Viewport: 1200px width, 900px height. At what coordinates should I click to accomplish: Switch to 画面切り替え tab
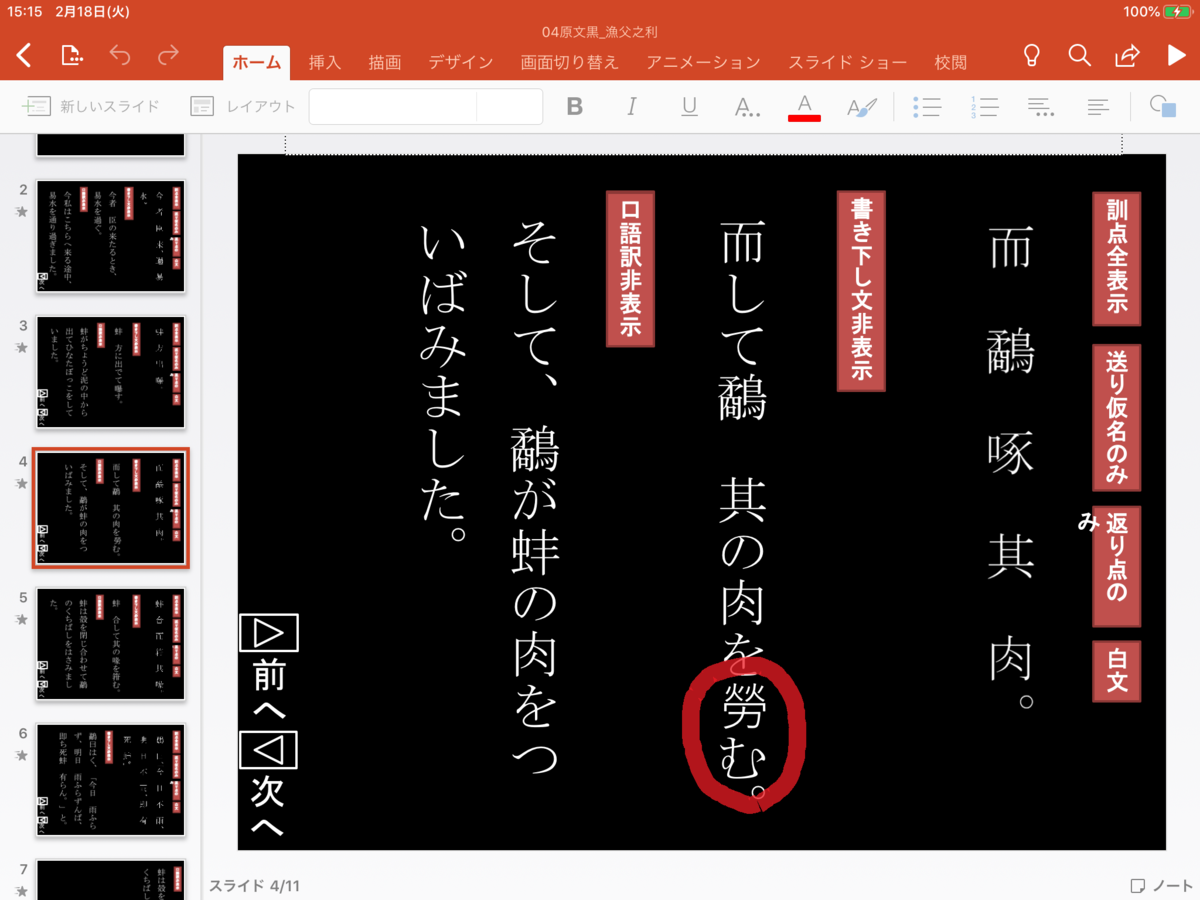(570, 62)
